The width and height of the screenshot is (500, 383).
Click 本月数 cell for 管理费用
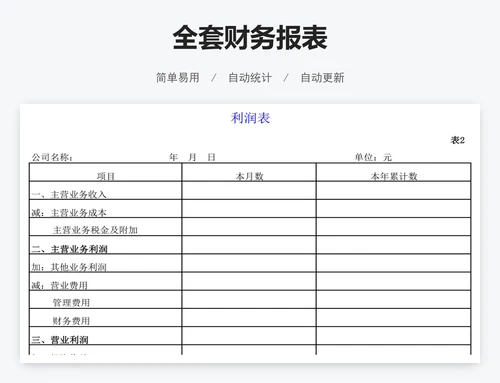pyautogui.click(x=249, y=299)
